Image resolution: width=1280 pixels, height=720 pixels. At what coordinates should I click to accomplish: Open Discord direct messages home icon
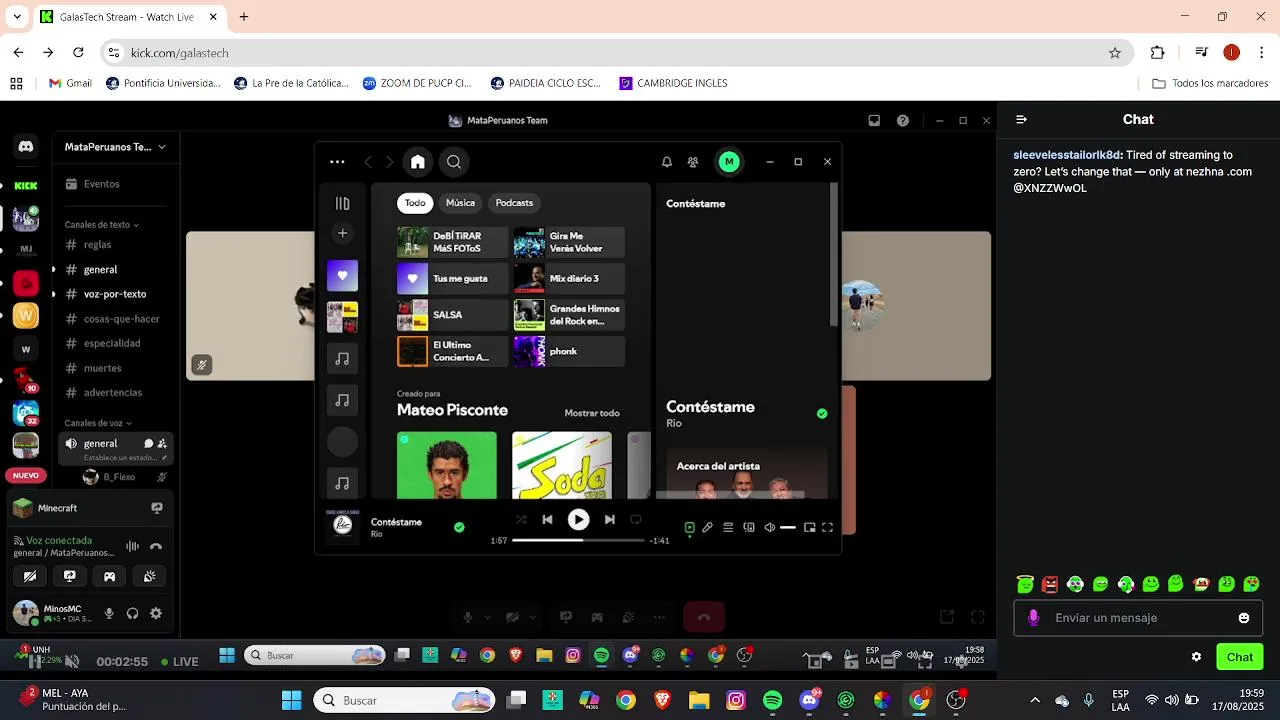coord(26,147)
